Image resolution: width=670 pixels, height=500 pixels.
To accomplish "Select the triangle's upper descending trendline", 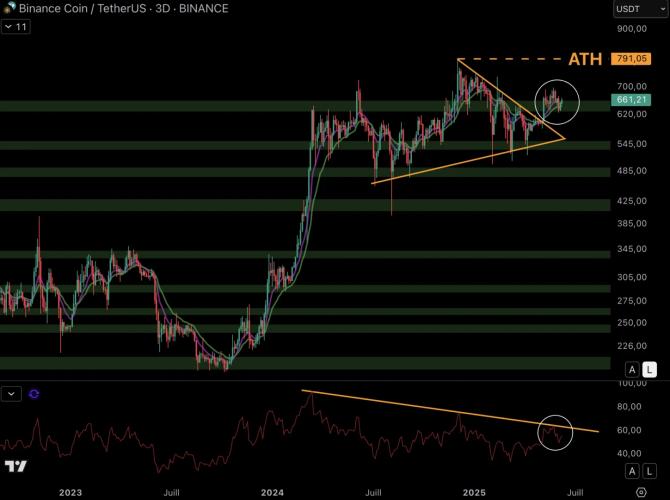I will (x=511, y=99).
